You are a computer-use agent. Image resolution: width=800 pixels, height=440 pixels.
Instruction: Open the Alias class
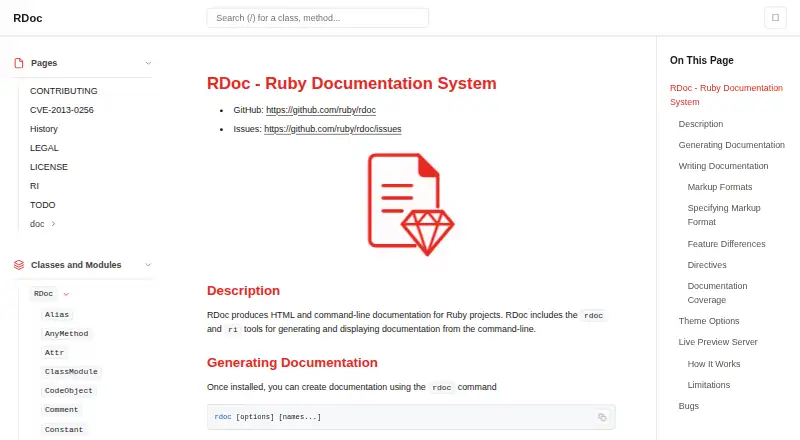(x=57, y=314)
